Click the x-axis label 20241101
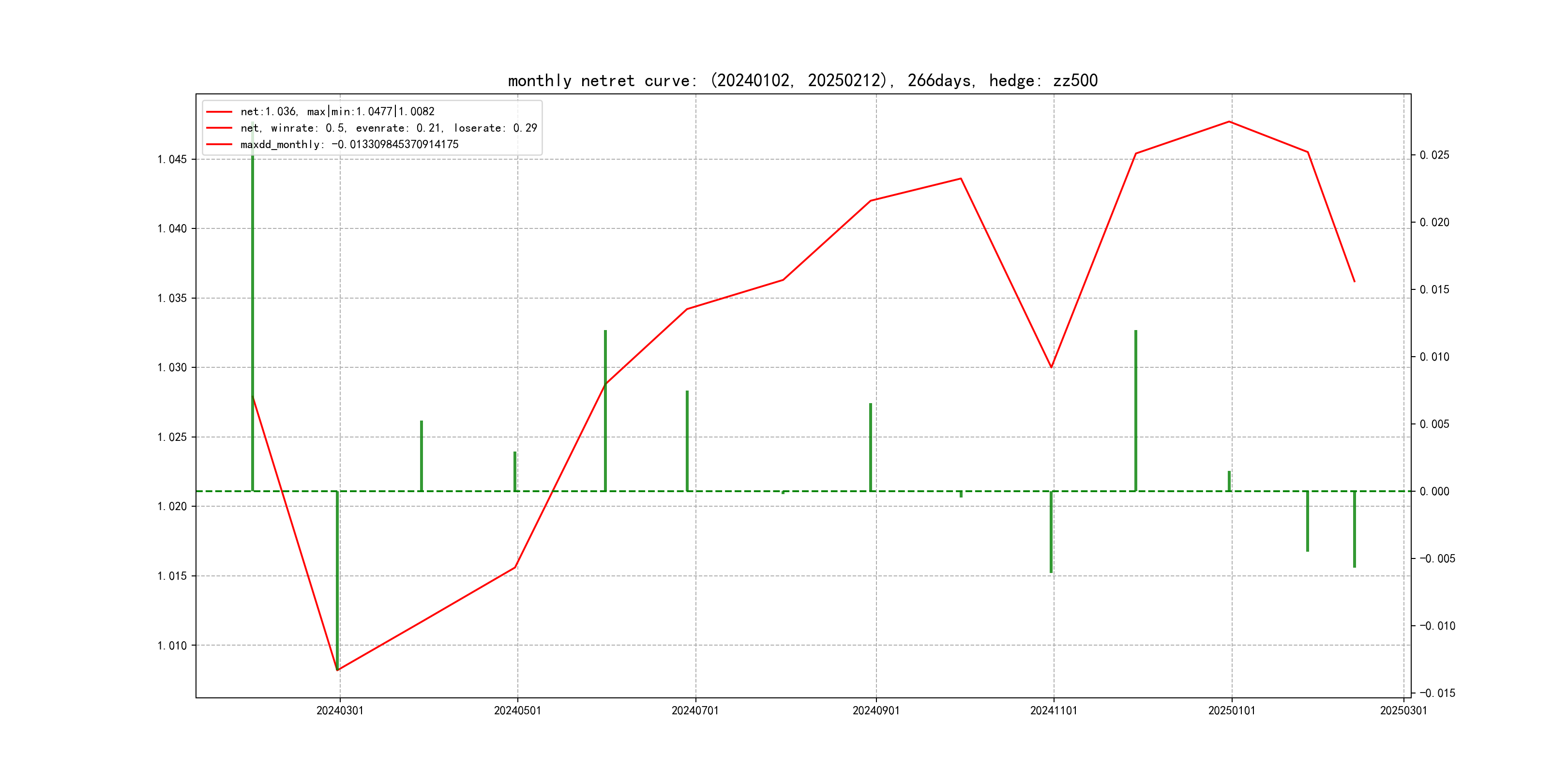1568x784 pixels. tap(1053, 710)
